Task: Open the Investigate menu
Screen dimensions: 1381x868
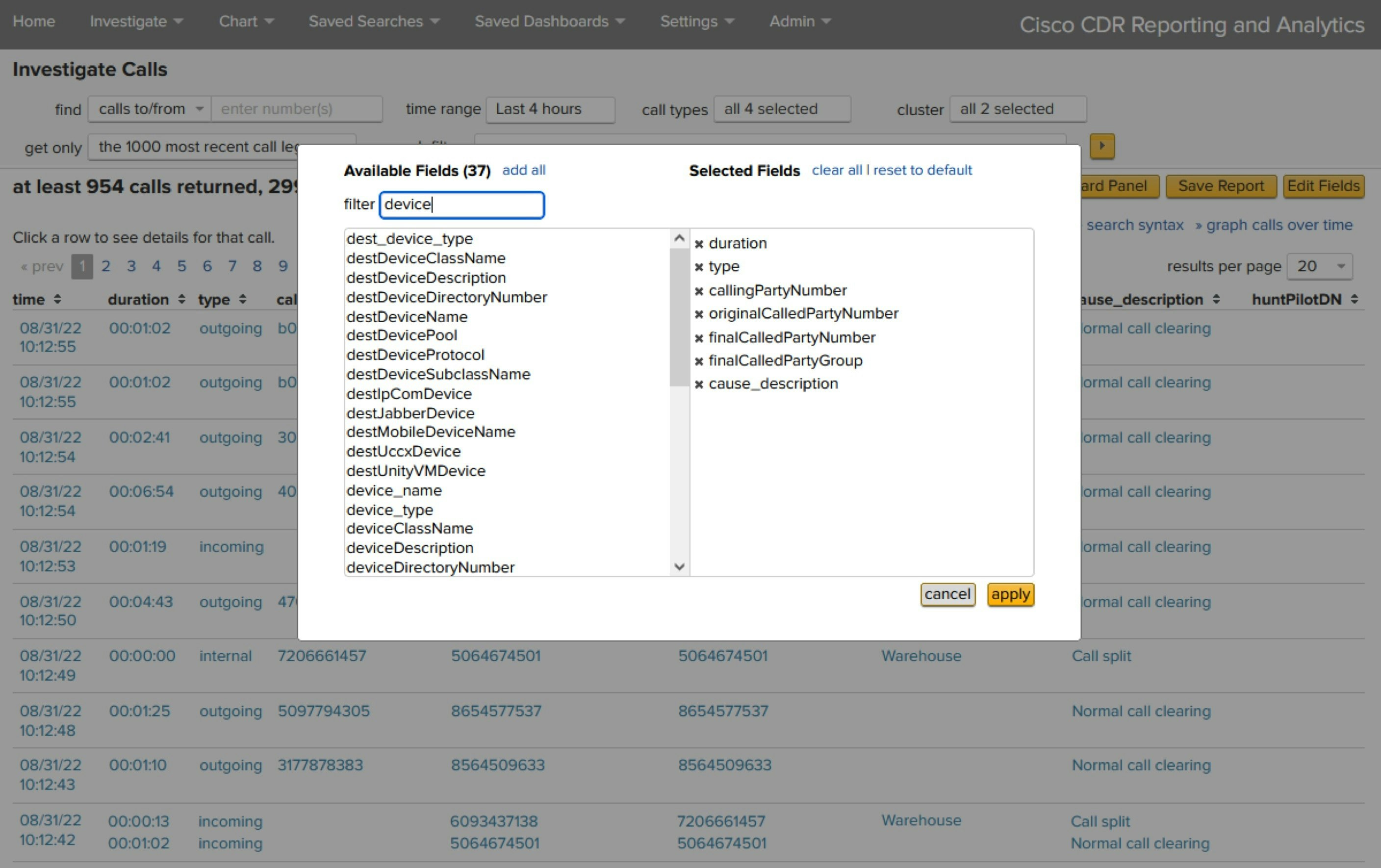Action: (x=136, y=22)
